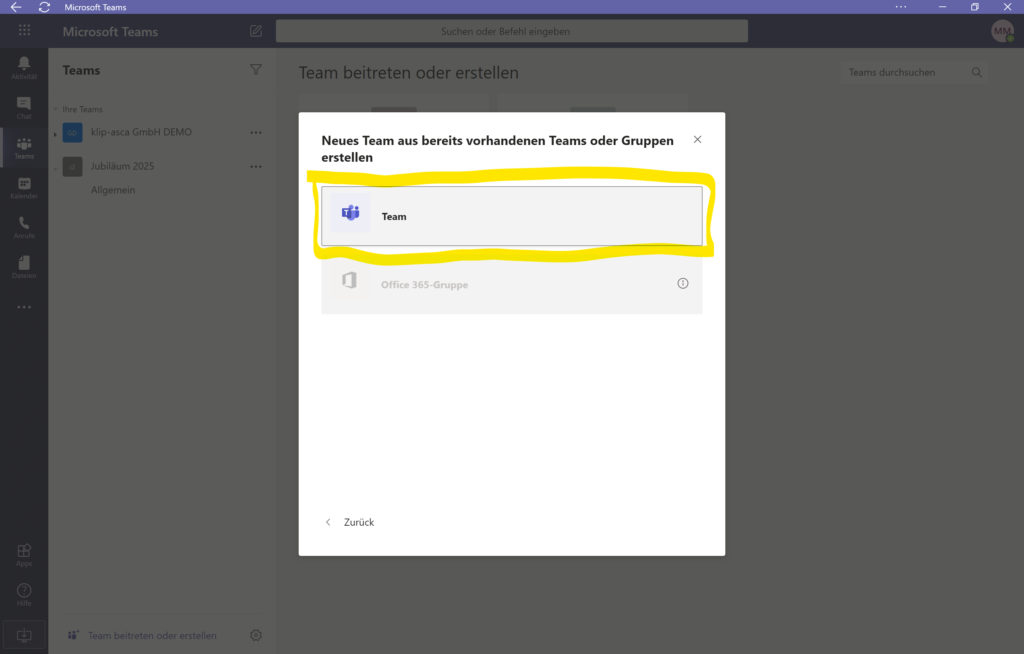Click the Jubiläum 2025 team avatar

72,167
